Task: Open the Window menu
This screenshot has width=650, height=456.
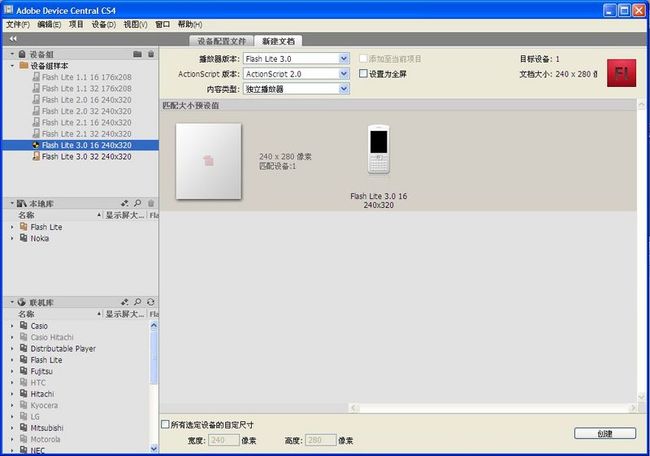Action: click(162, 24)
